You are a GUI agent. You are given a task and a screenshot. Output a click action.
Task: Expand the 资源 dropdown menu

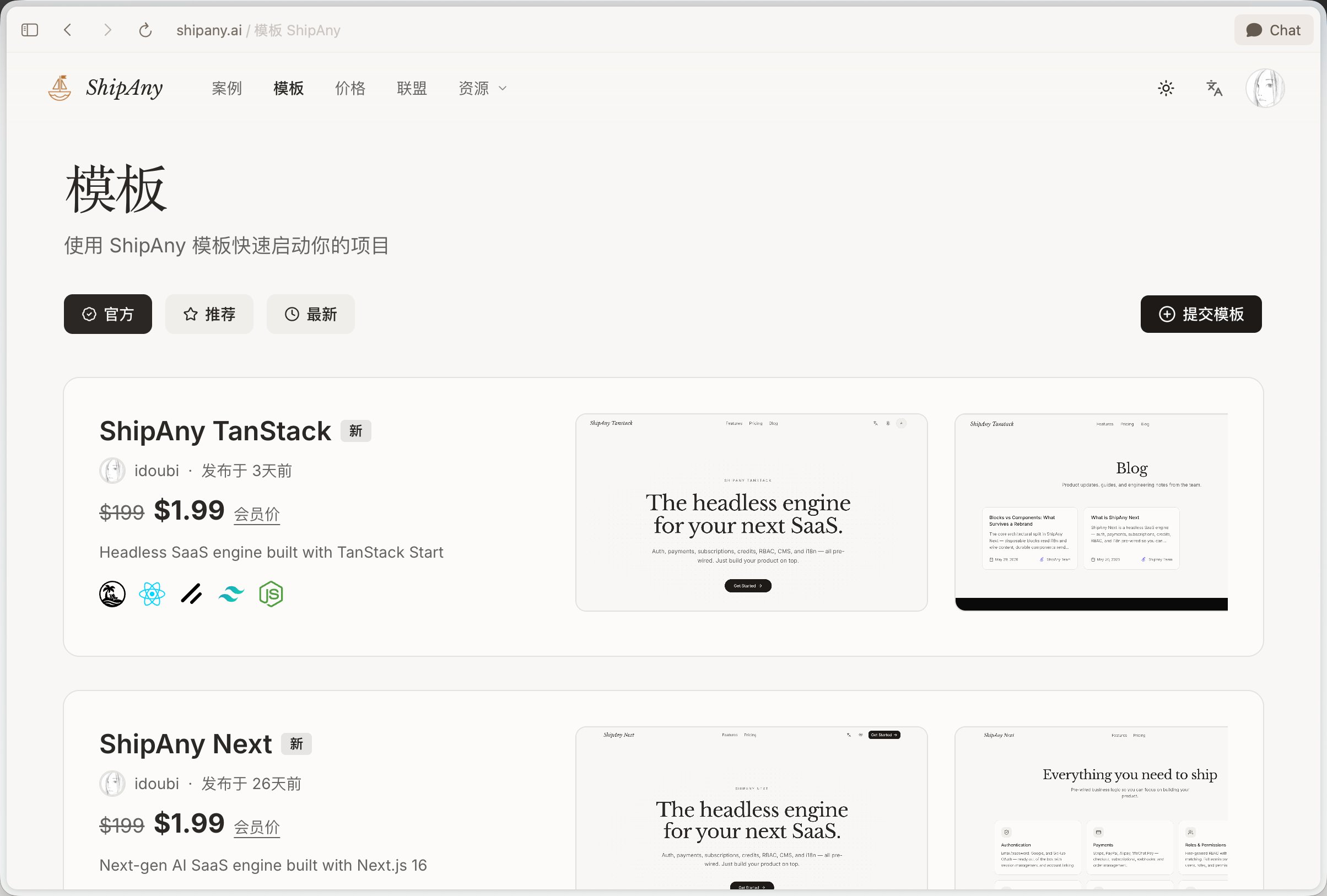click(483, 89)
